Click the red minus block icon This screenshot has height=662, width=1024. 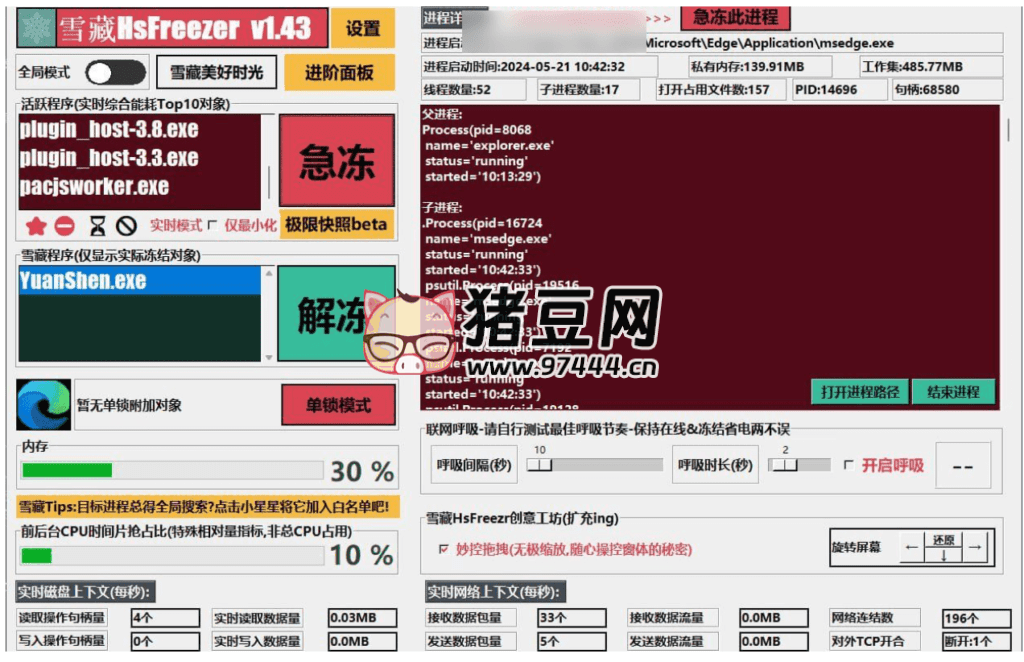click(x=64, y=226)
